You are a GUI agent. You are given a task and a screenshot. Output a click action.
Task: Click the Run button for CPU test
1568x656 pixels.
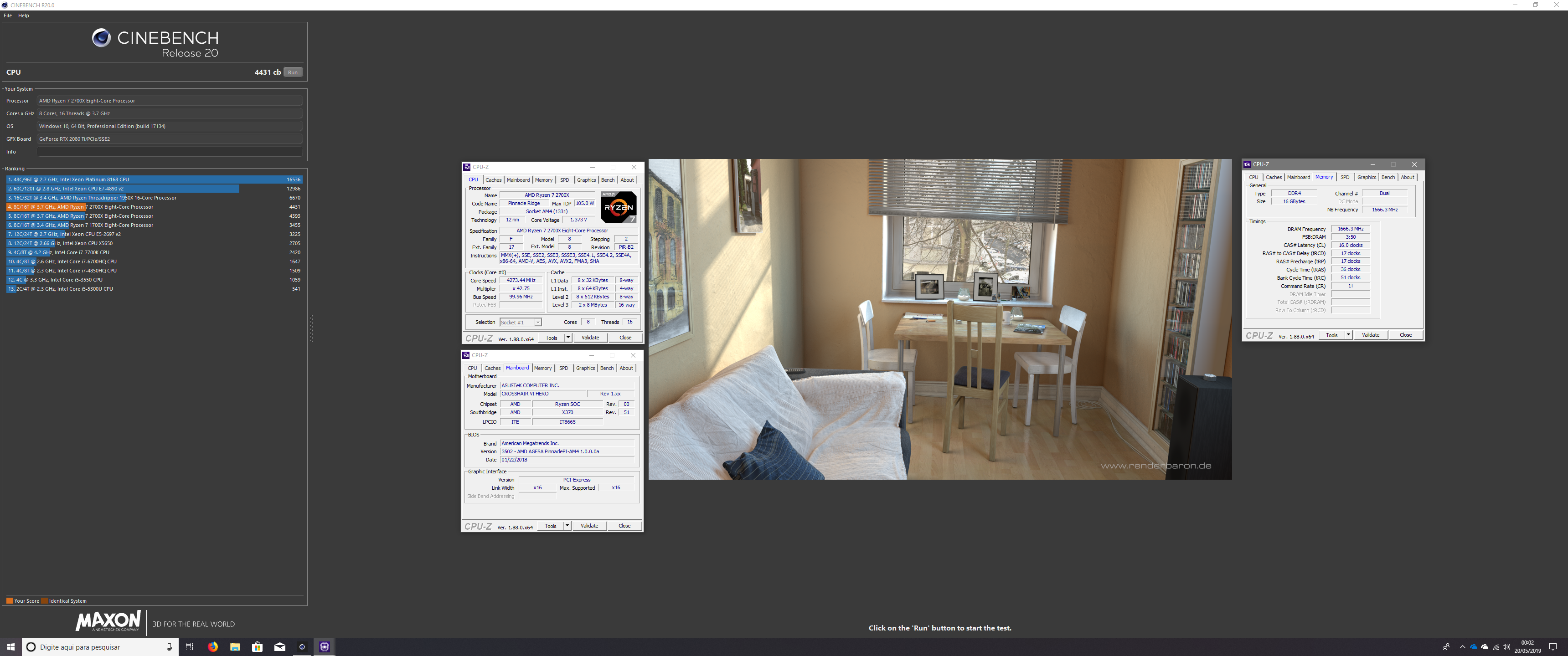click(x=293, y=72)
